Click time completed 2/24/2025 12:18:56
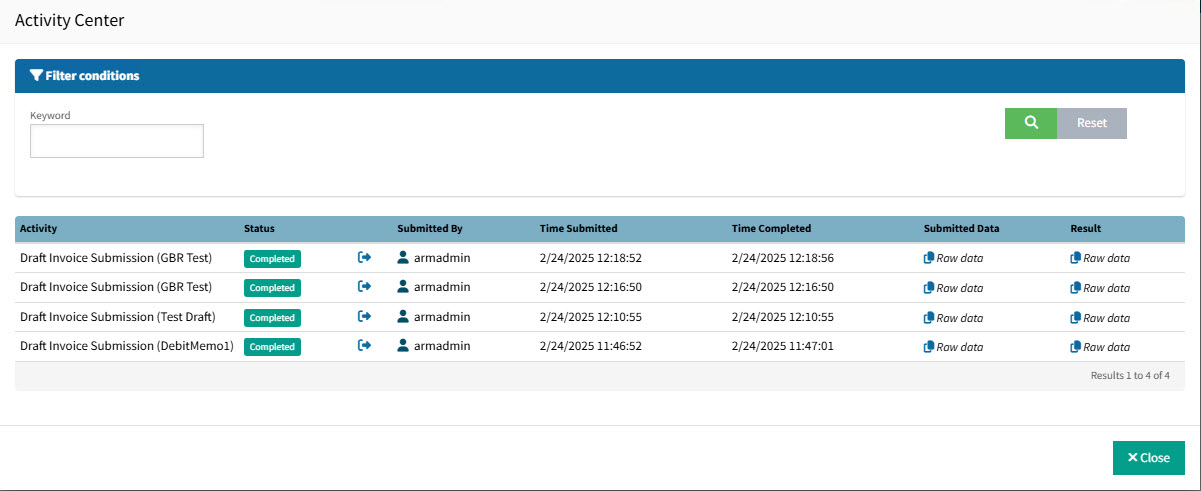 point(783,258)
